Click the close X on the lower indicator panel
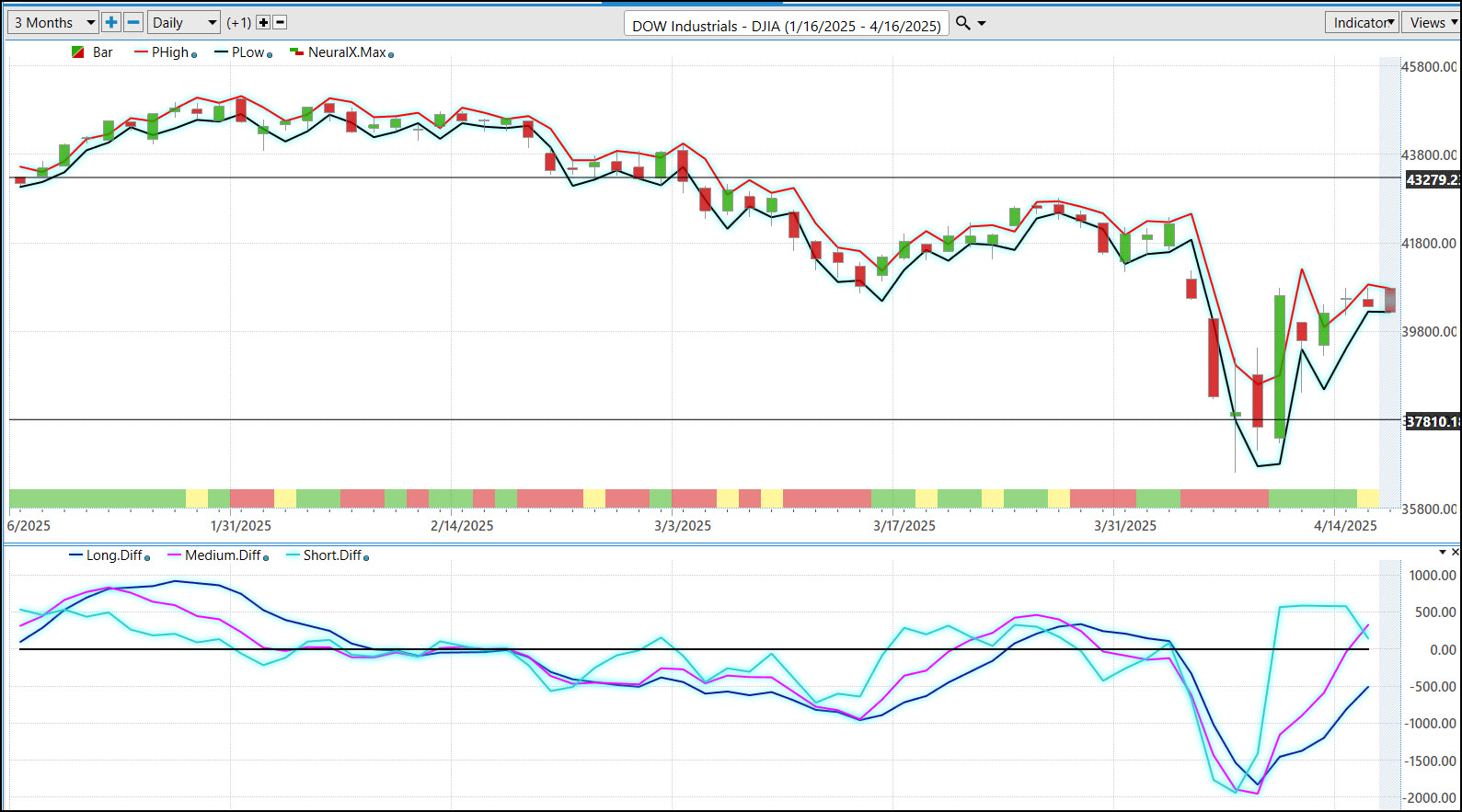Screen dimensions: 1462x812 [1455, 552]
